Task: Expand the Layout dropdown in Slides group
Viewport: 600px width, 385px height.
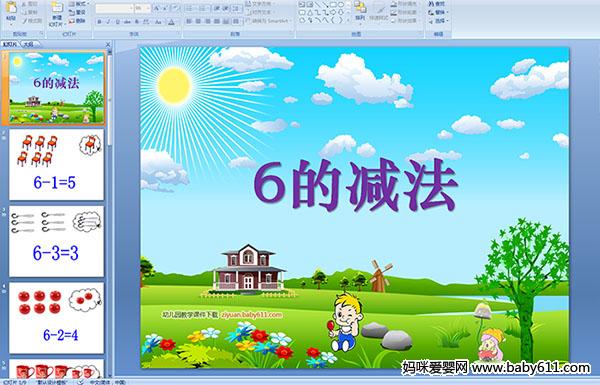Action: 78,4
